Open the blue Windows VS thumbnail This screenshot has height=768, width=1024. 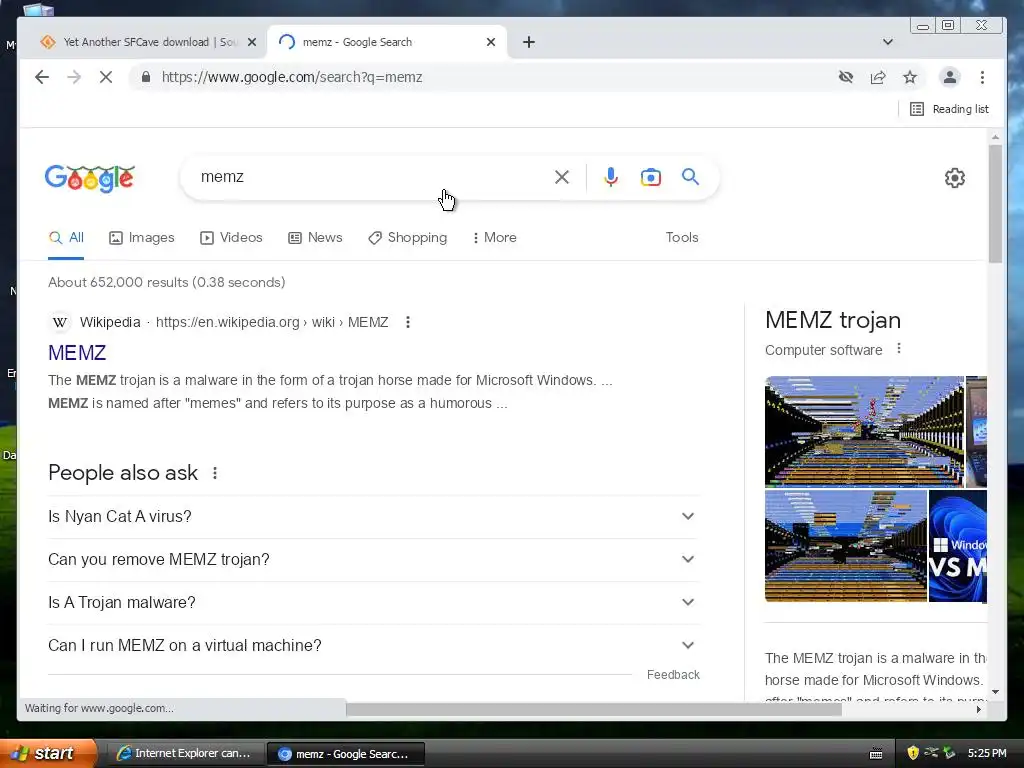(958, 546)
